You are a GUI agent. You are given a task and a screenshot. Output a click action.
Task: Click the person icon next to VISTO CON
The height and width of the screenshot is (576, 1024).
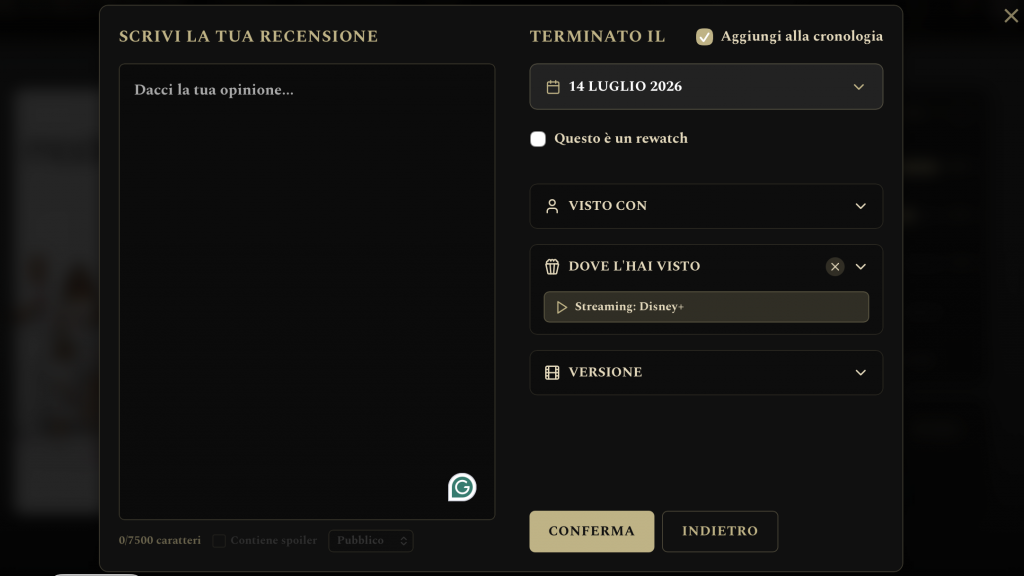(552, 206)
